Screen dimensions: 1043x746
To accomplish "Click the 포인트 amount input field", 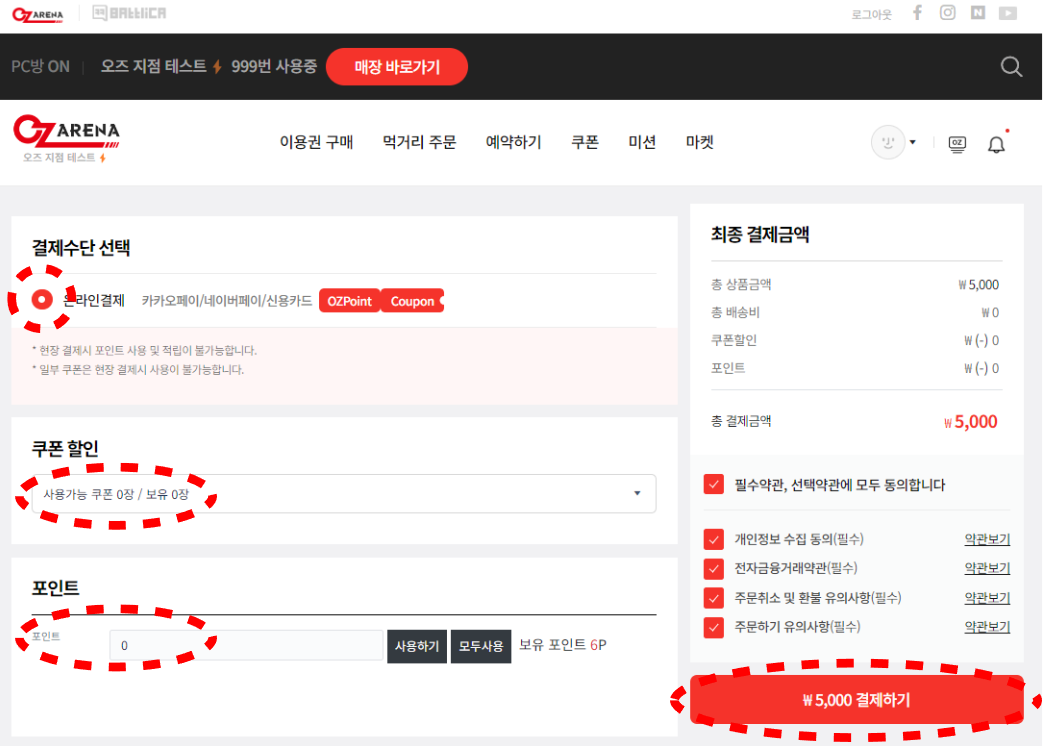I will point(246,646).
